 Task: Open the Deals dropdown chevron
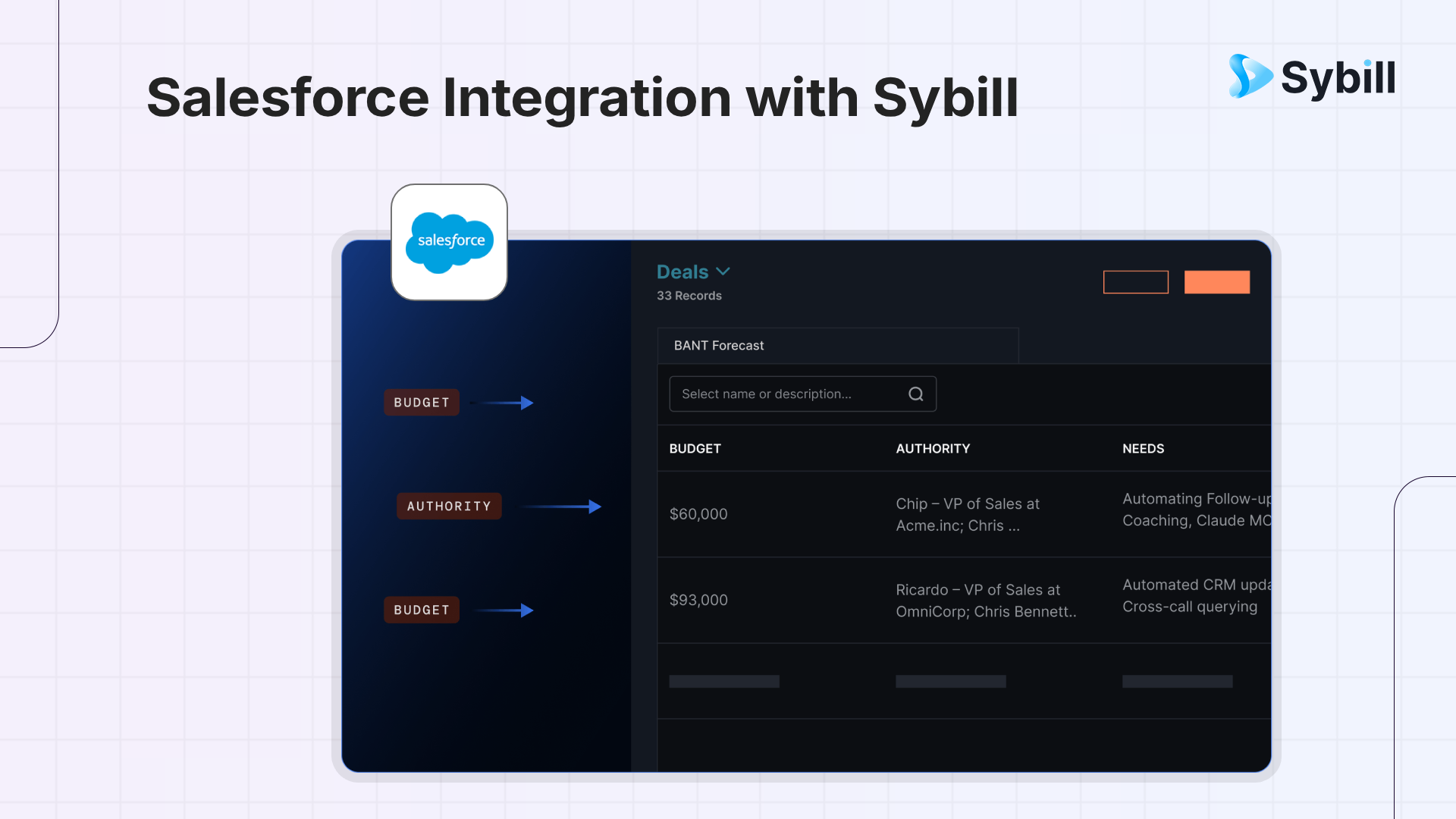coord(723,271)
